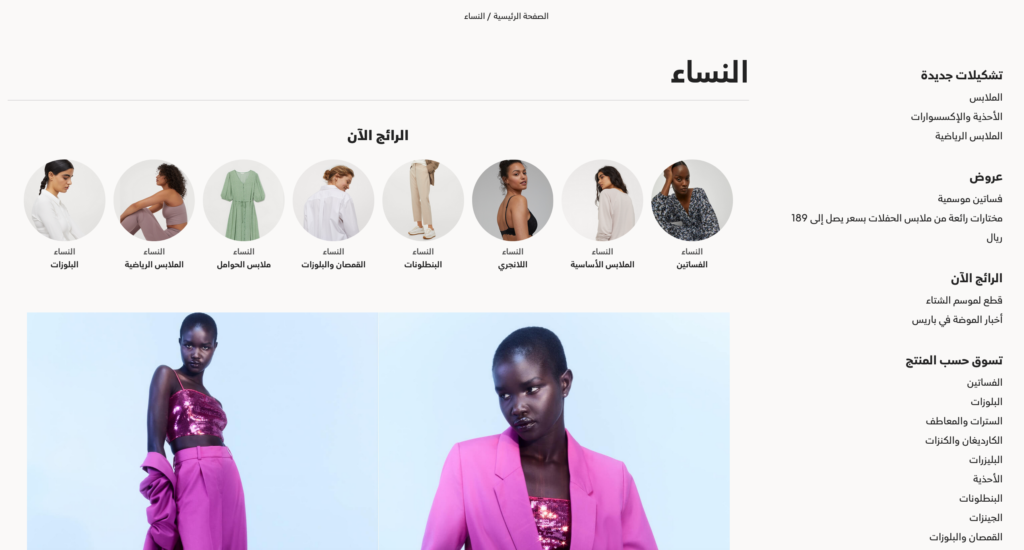Select الكارديغان والكنزات sidebar item
The width and height of the screenshot is (1024, 550).
click(964, 441)
